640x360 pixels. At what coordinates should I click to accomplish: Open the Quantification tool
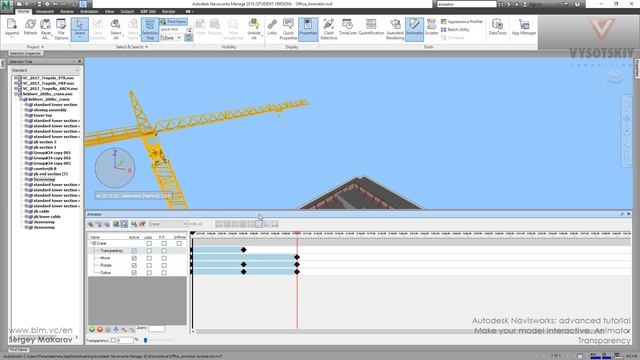[371, 27]
